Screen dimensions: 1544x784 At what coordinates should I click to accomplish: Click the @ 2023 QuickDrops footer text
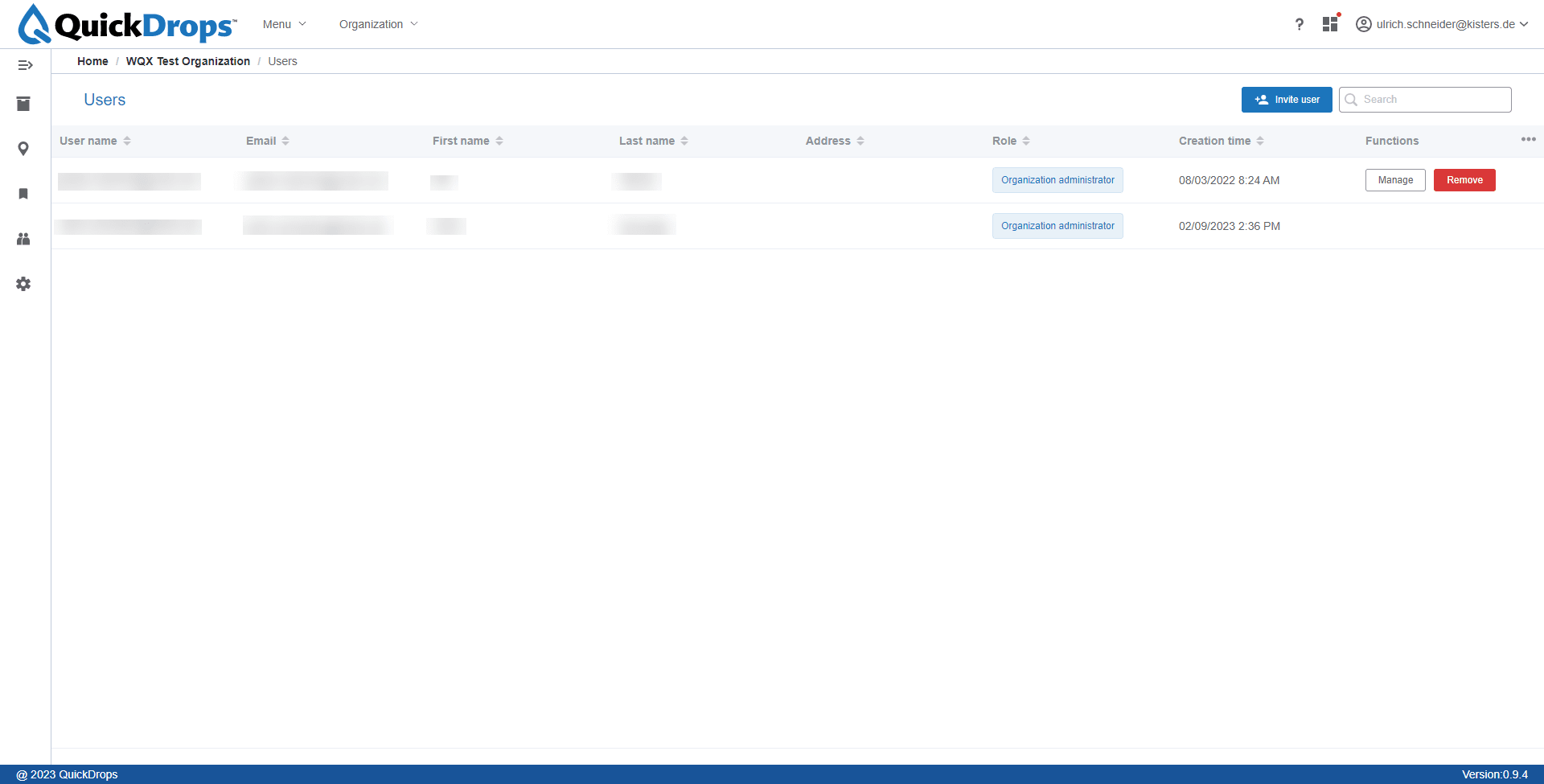coord(67,774)
